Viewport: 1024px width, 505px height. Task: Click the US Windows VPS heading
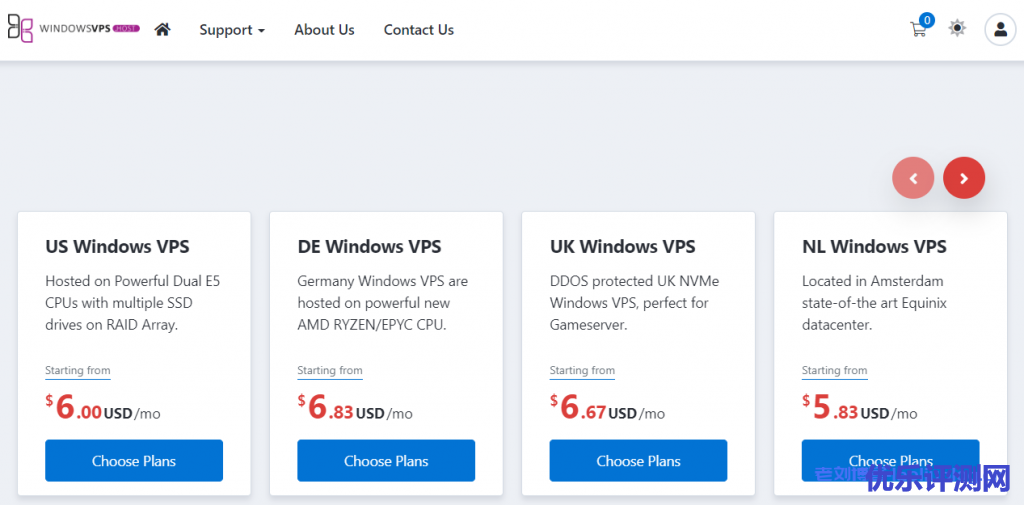tap(117, 246)
